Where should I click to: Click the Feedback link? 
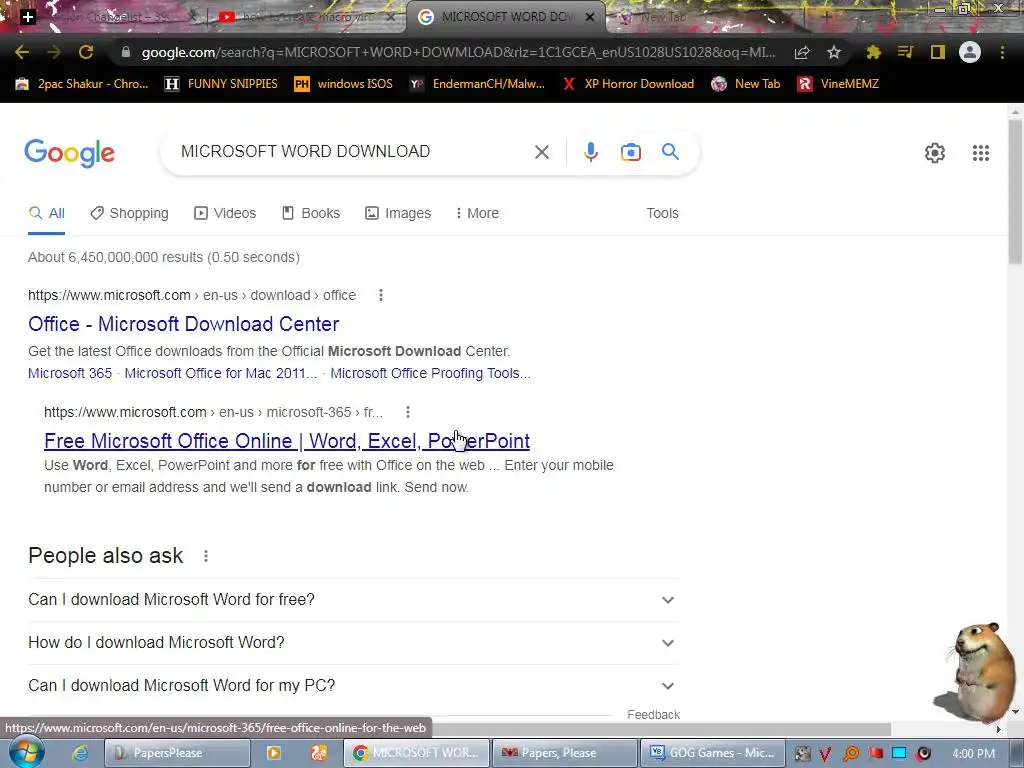pyautogui.click(x=653, y=714)
